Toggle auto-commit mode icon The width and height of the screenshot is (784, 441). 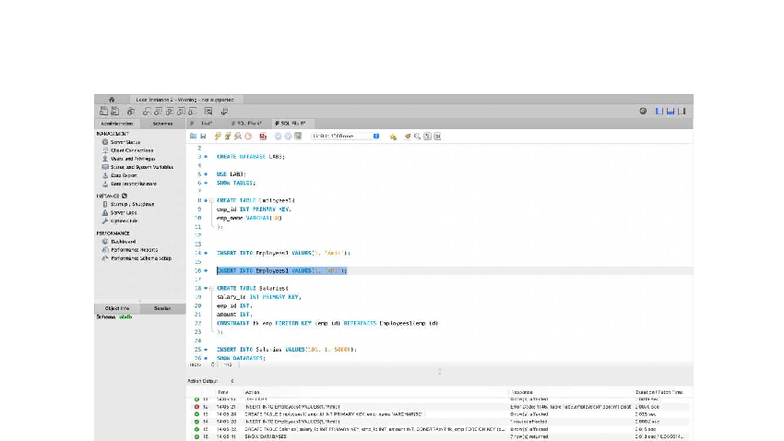(298, 136)
